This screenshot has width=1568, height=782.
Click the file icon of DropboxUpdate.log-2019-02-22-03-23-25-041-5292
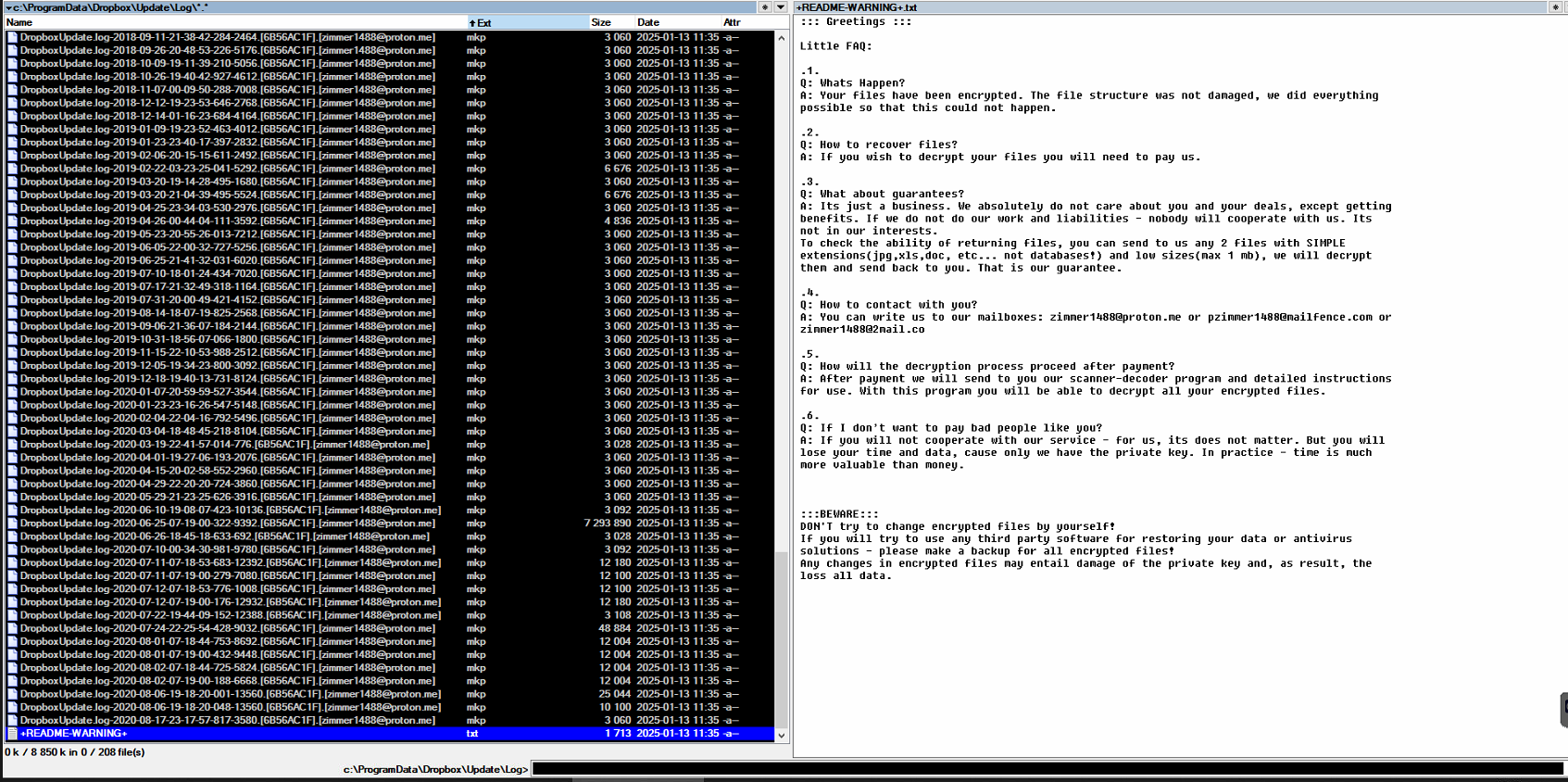coord(12,169)
